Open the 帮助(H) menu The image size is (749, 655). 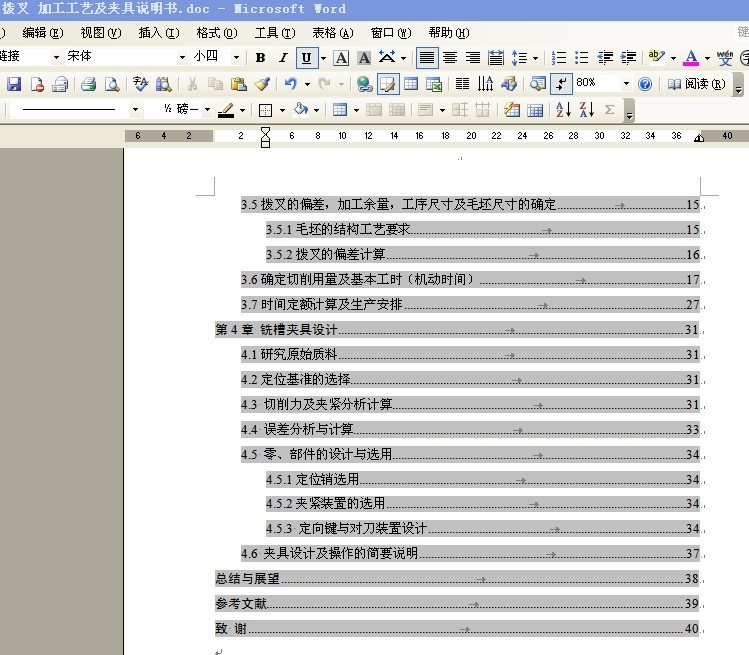point(449,32)
